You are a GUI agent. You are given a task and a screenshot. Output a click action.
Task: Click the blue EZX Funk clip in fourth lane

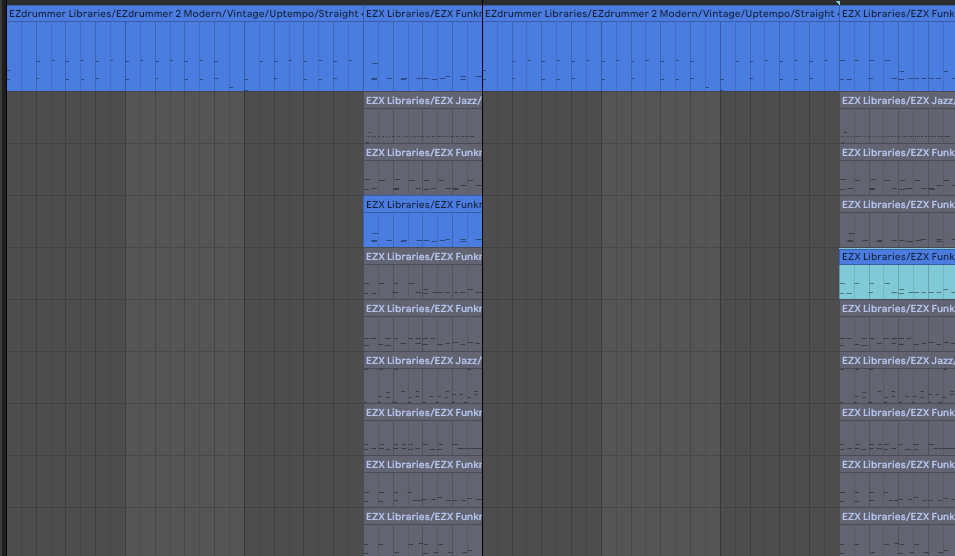point(423,223)
